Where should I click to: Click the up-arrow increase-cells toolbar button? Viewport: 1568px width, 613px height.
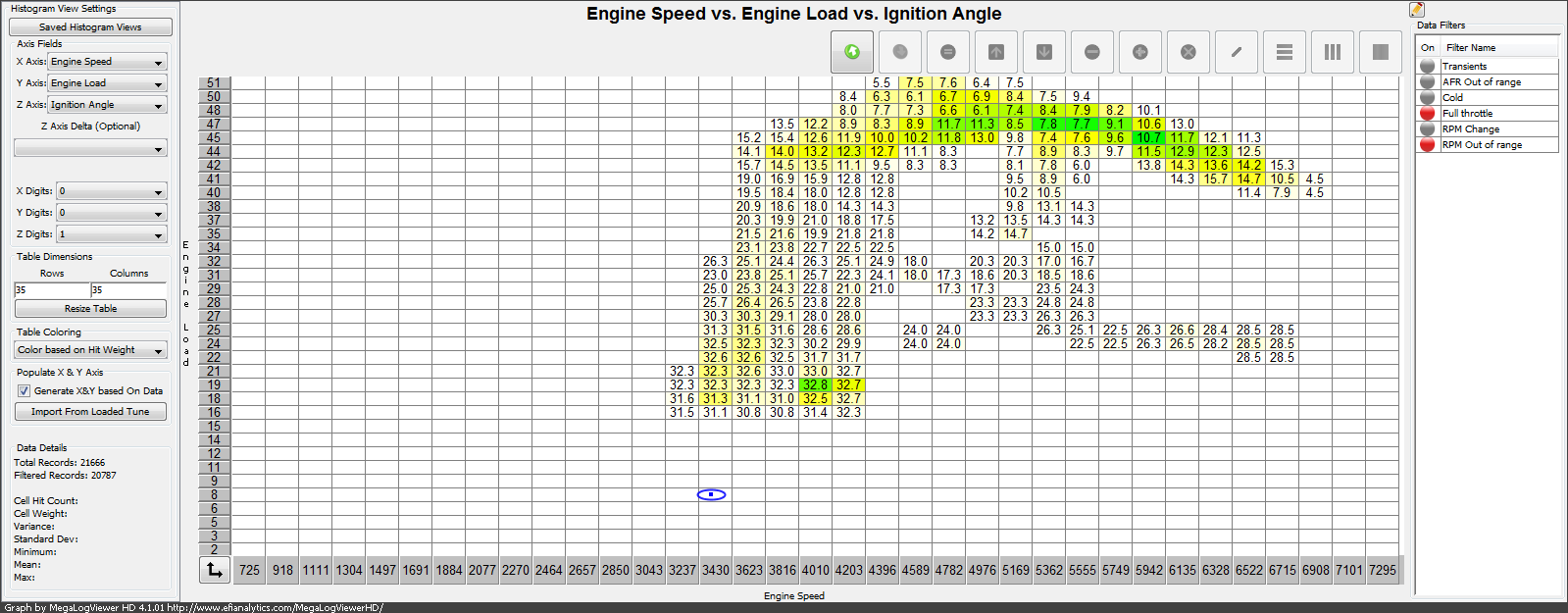tap(995, 52)
